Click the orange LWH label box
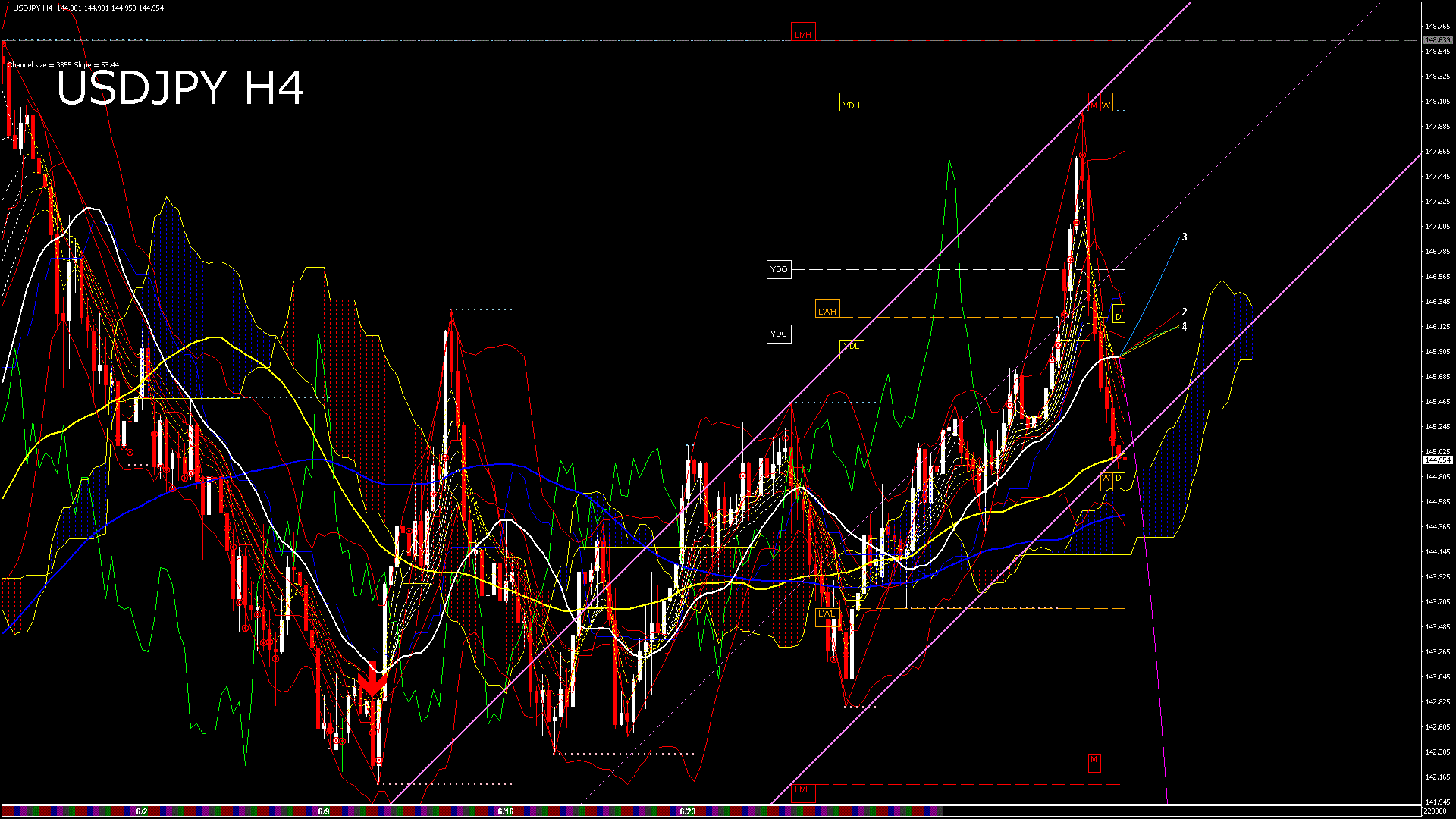 click(827, 311)
